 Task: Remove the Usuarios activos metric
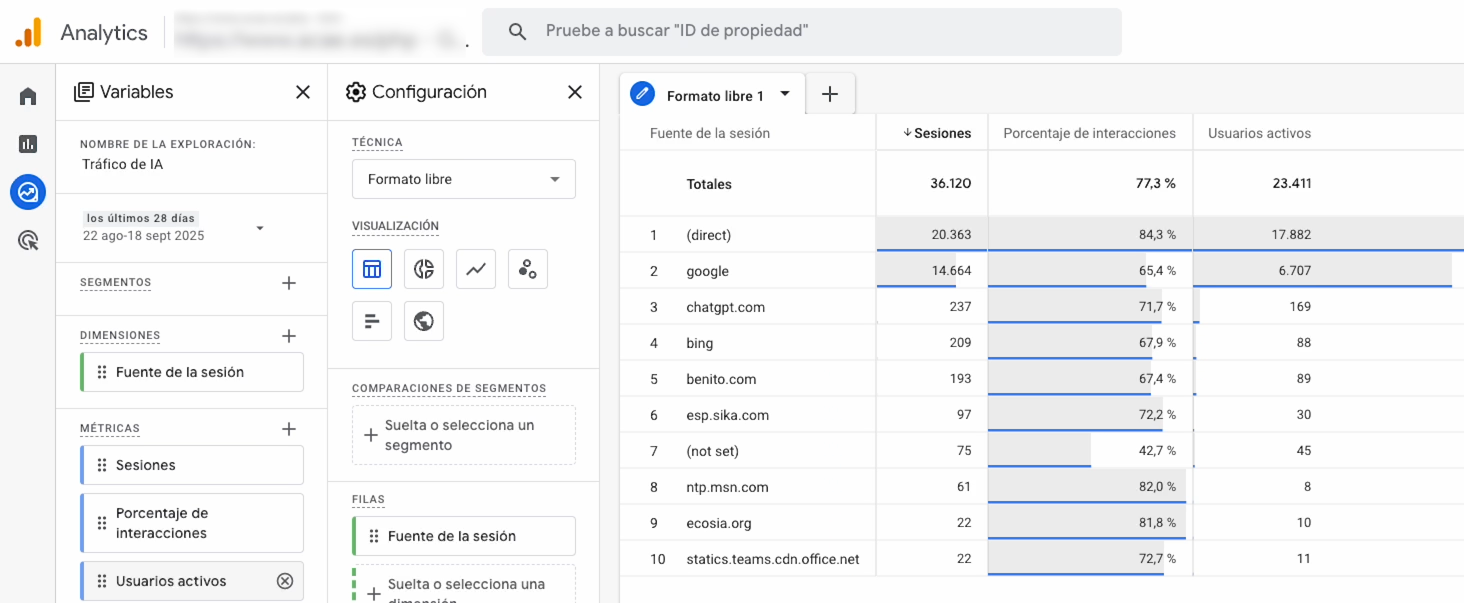(x=285, y=581)
